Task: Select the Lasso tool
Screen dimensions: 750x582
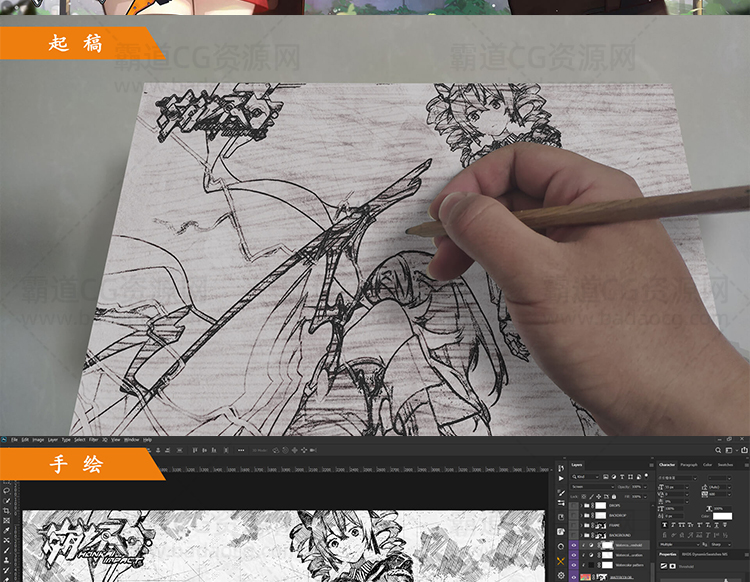Action: pyautogui.click(x=7, y=491)
